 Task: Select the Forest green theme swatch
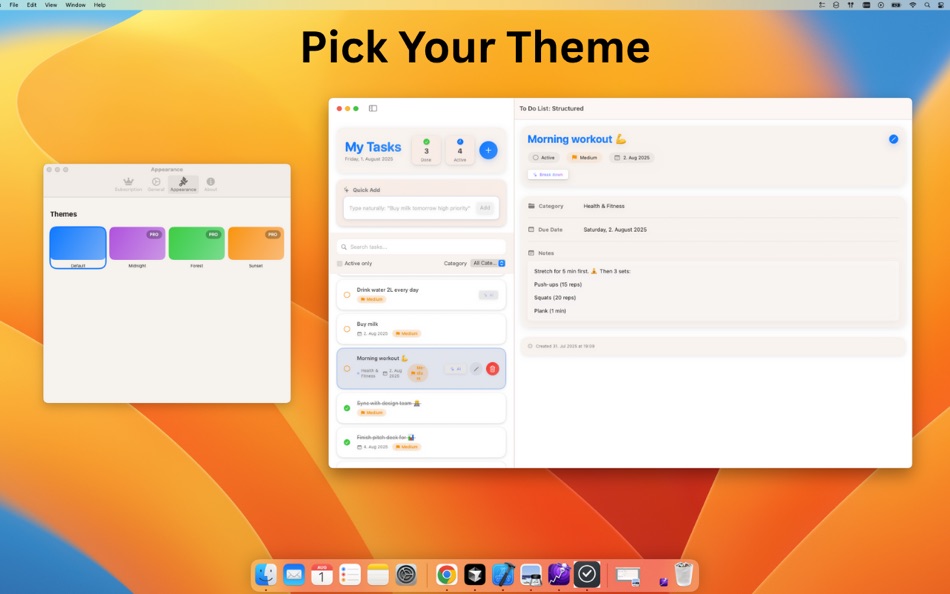click(196, 244)
